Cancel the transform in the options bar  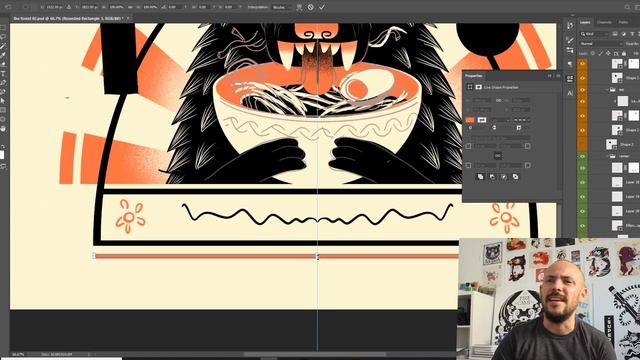tap(311, 7)
